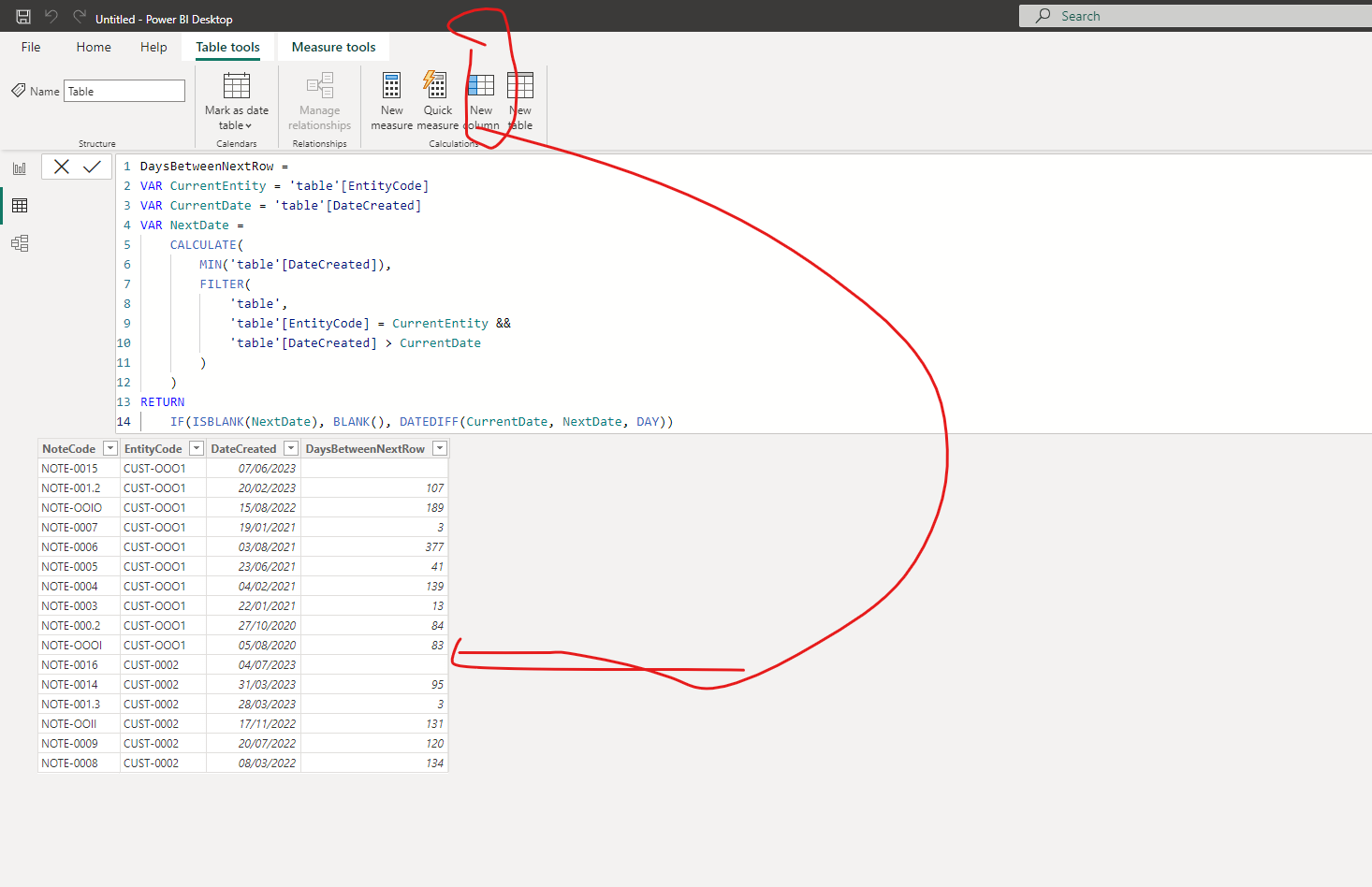
Task: Commit the formula with the checkmark icon
Action: [x=92, y=167]
